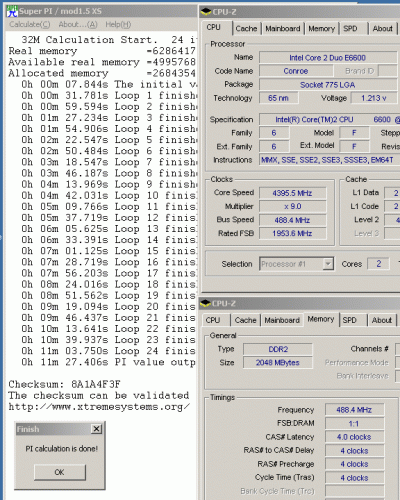Click the upper CPU-Z window title icon
The width and height of the screenshot is (400, 500).
[x=206, y=12]
